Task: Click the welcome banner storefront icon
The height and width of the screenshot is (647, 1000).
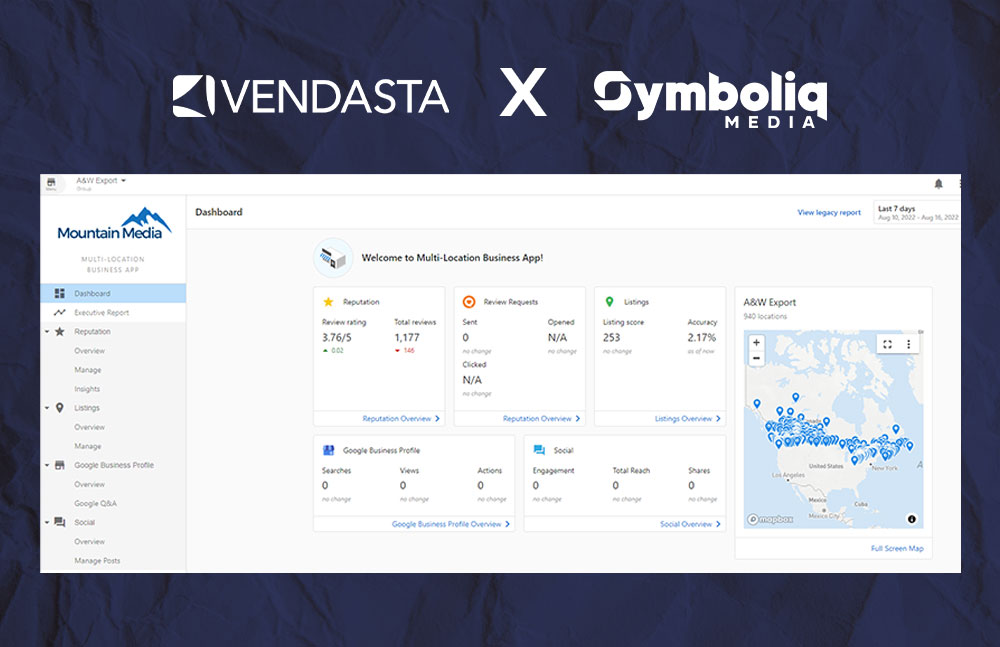Action: [x=333, y=258]
